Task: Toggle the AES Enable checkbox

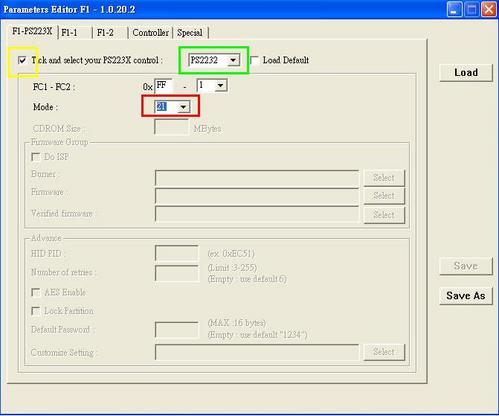Action: [x=35, y=292]
